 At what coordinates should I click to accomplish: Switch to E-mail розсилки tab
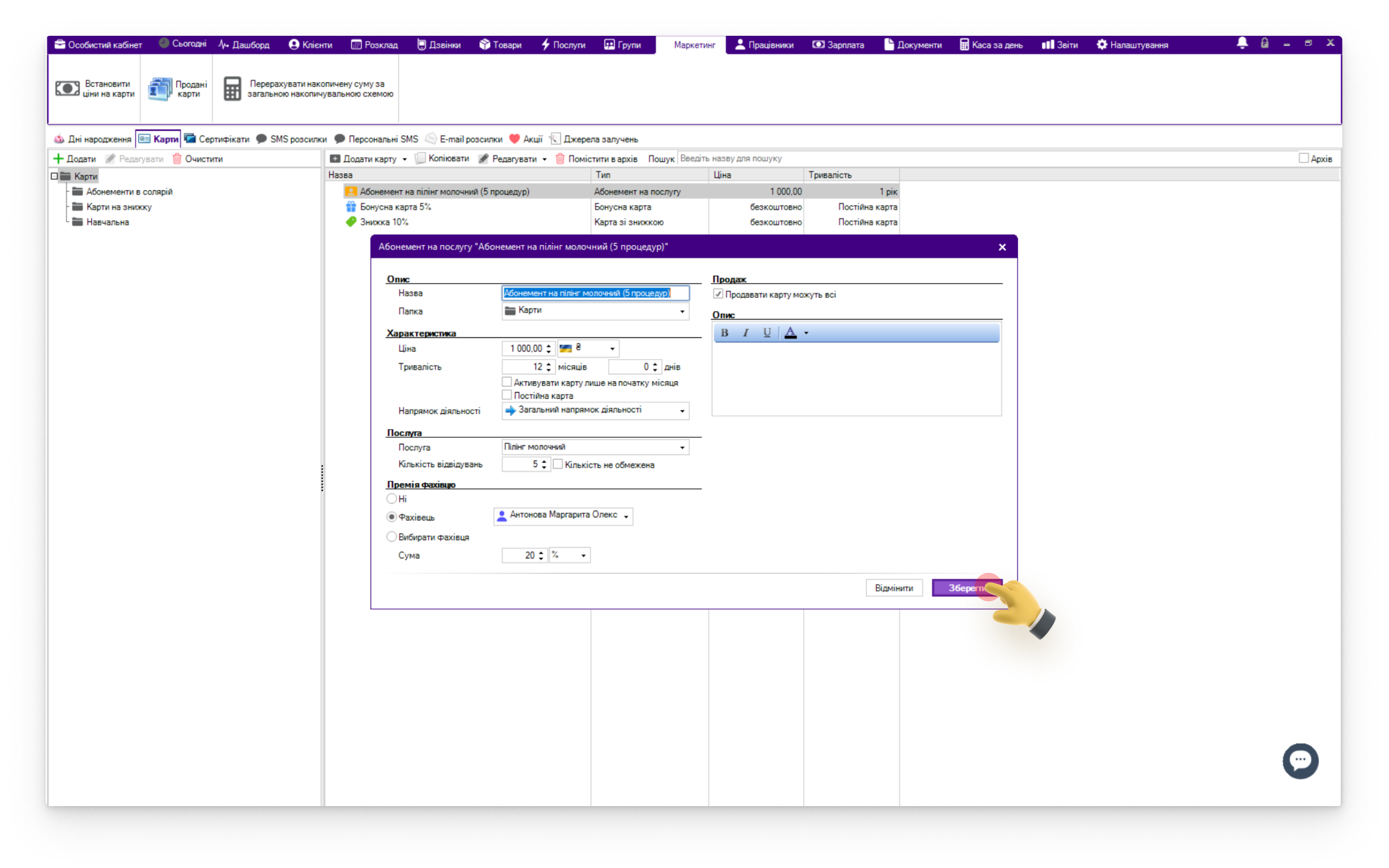point(464,139)
